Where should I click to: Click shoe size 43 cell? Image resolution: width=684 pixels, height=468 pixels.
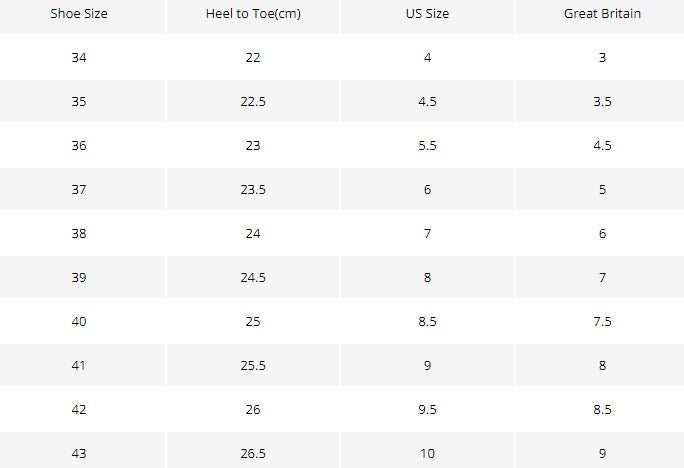[x=79, y=451]
